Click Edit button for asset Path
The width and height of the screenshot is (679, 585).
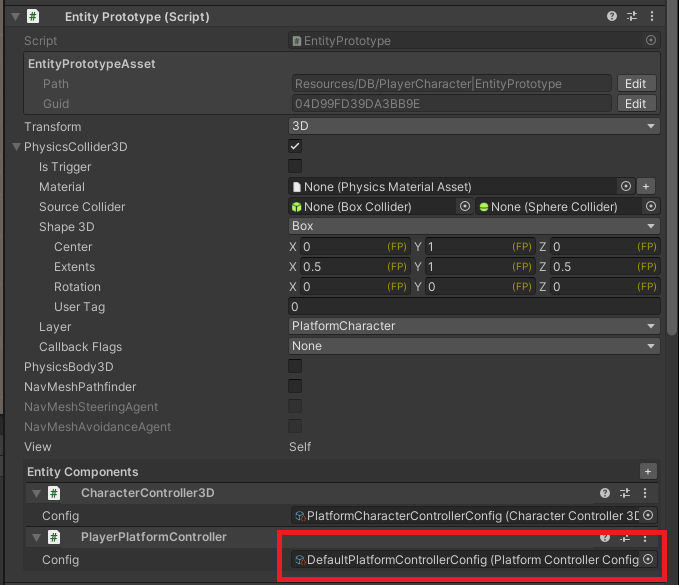pos(636,83)
